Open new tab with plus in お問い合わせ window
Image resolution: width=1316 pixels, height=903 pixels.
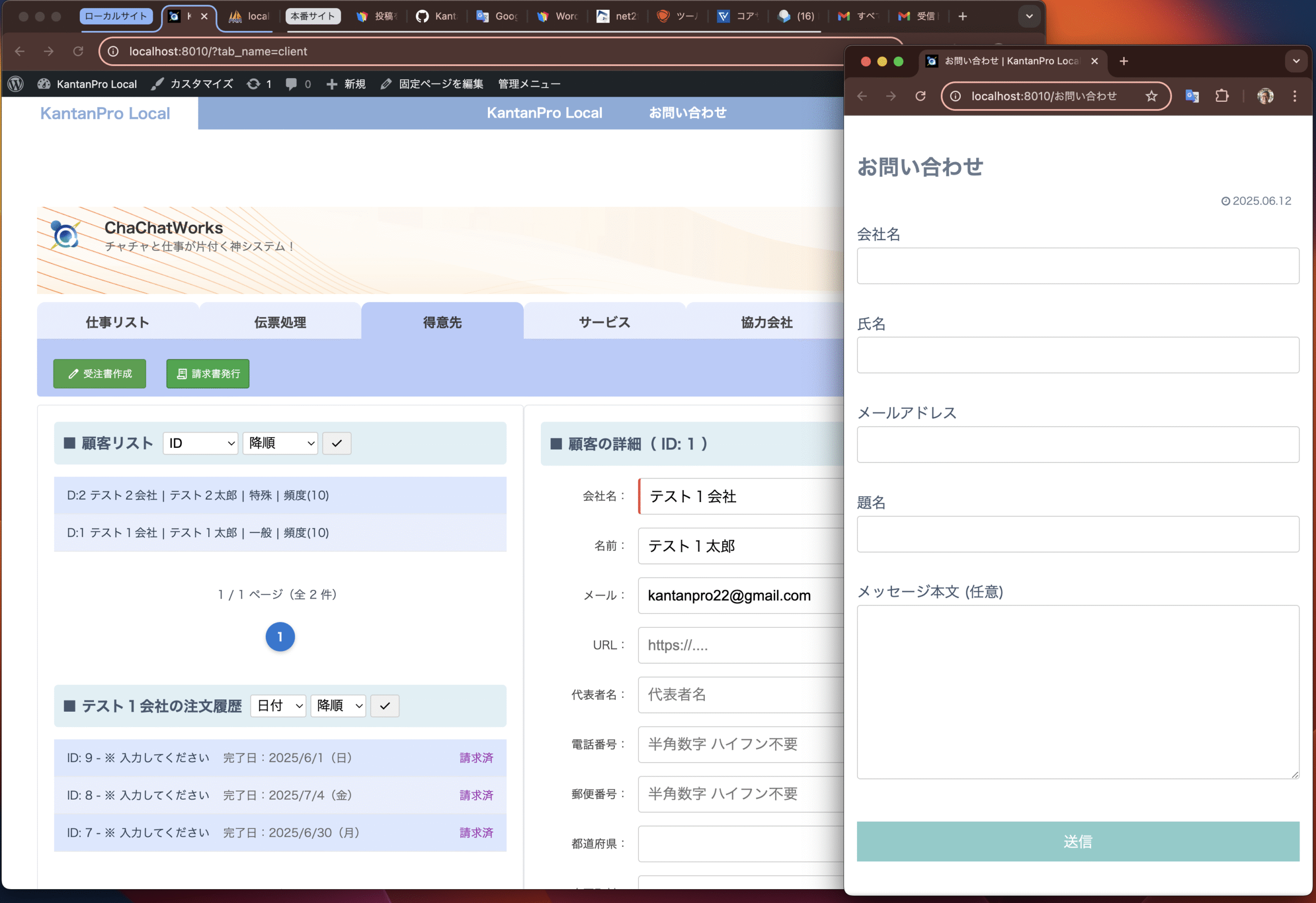coord(1123,61)
